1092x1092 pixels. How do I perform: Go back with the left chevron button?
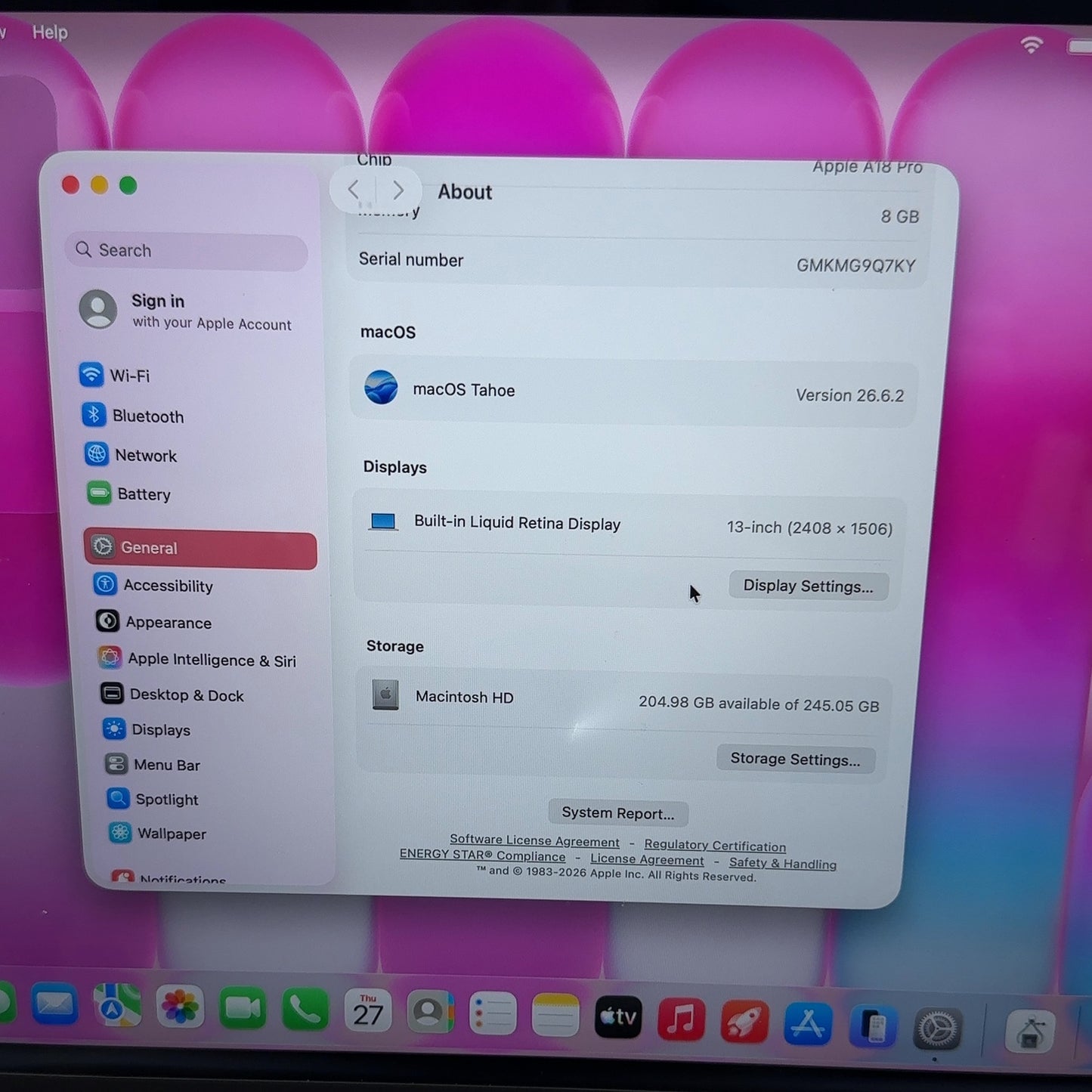tap(354, 190)
